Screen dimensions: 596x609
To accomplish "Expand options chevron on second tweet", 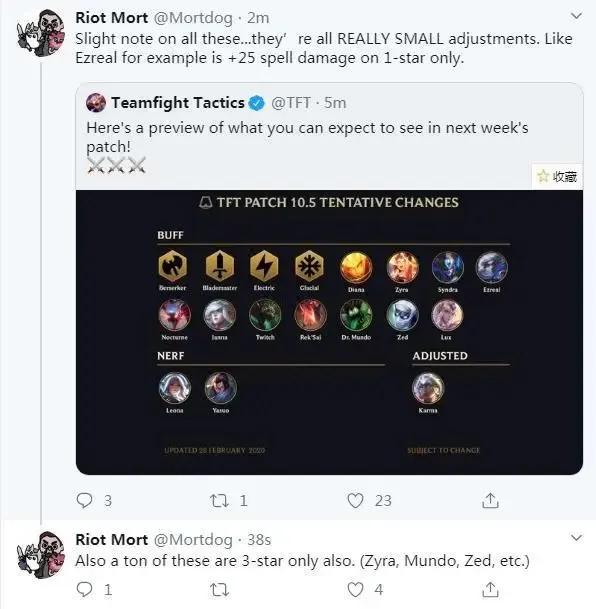I will click(576, 538).
